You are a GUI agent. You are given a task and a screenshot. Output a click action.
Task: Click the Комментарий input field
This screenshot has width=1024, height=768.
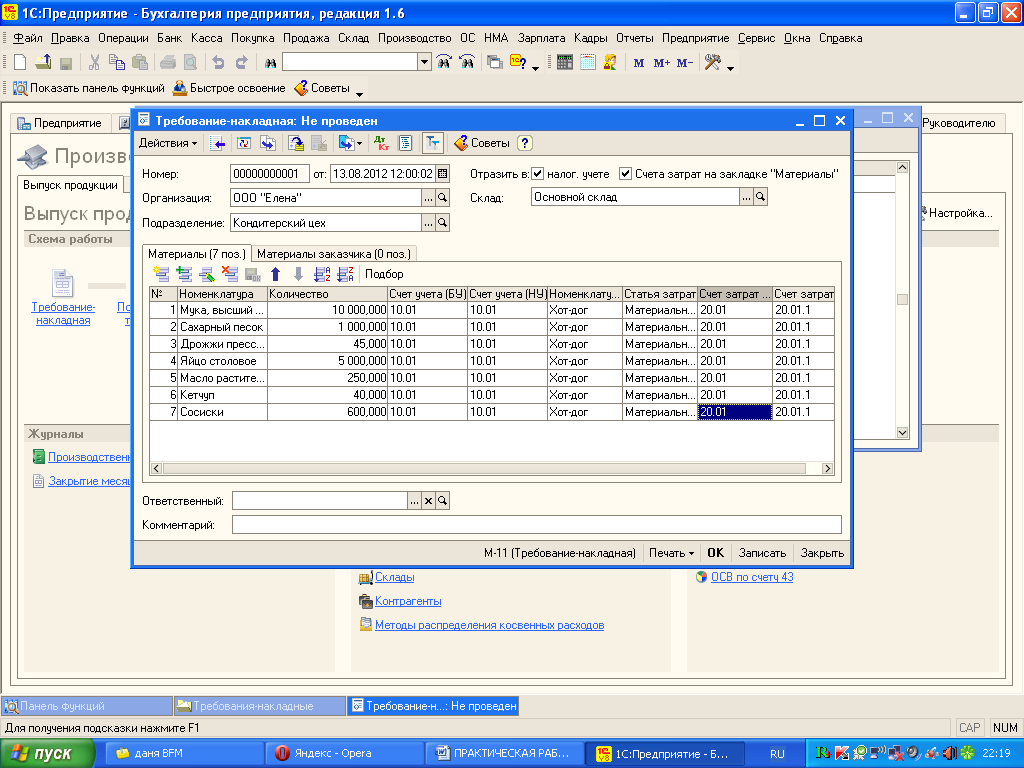(x=537, y=525)
